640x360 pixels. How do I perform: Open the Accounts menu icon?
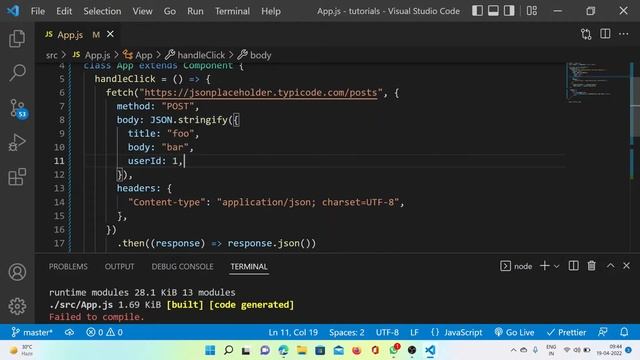click(x=17, y=272)
